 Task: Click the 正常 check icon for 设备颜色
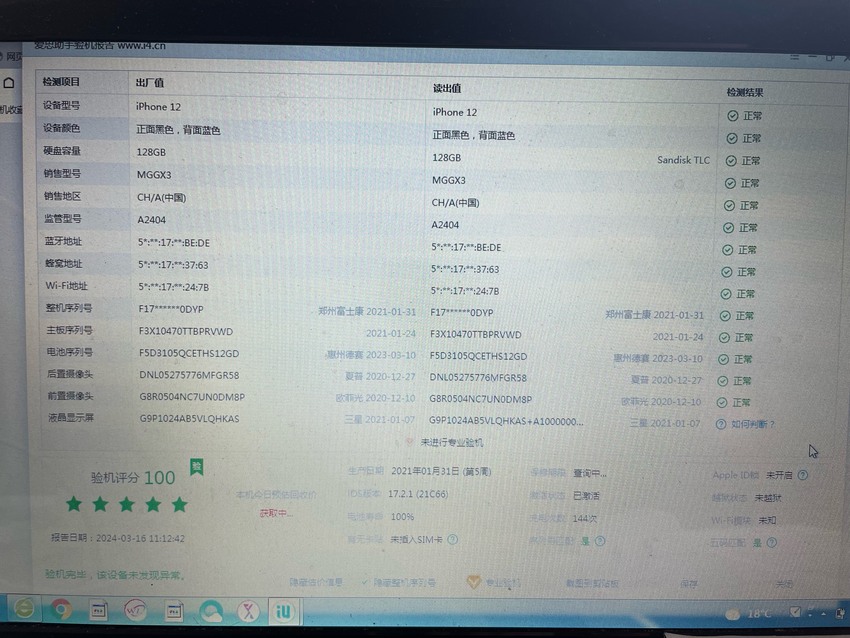[732, 139]
